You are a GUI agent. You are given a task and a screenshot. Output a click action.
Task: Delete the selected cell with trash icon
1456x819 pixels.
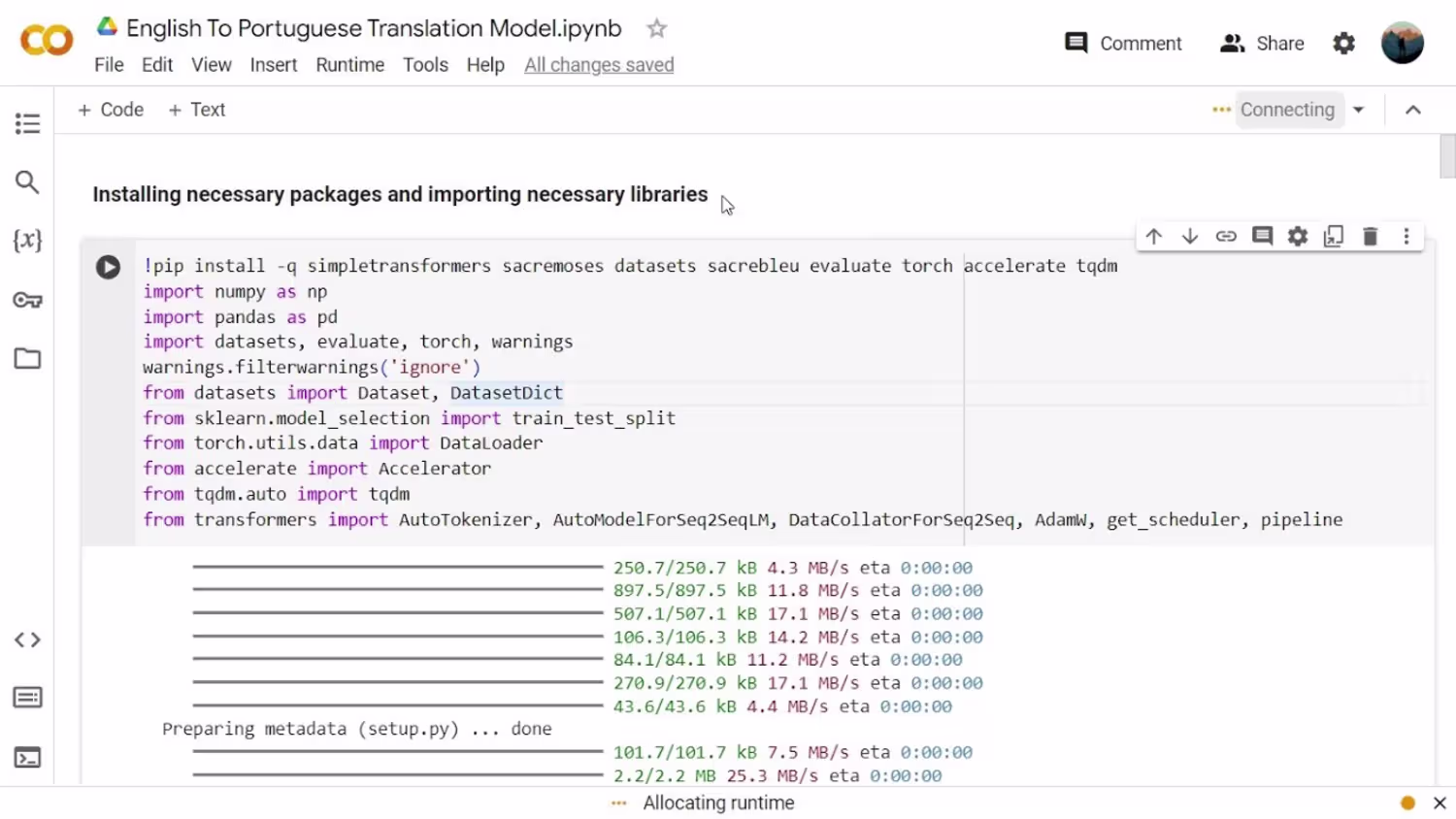tap(1370, 236)
